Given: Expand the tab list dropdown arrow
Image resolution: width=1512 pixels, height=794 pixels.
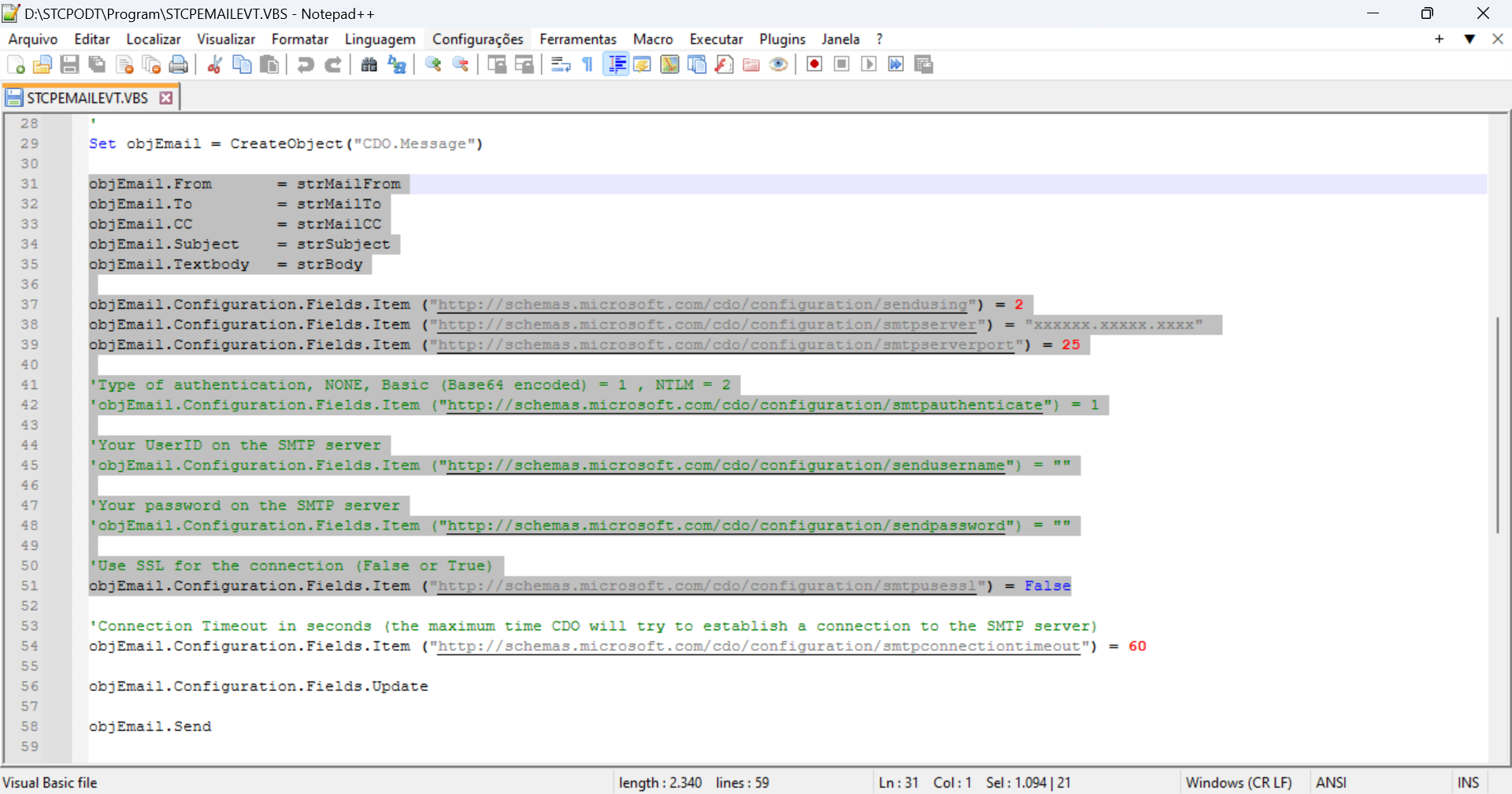Looking at the screenshot, I should tap(1469, 39).
